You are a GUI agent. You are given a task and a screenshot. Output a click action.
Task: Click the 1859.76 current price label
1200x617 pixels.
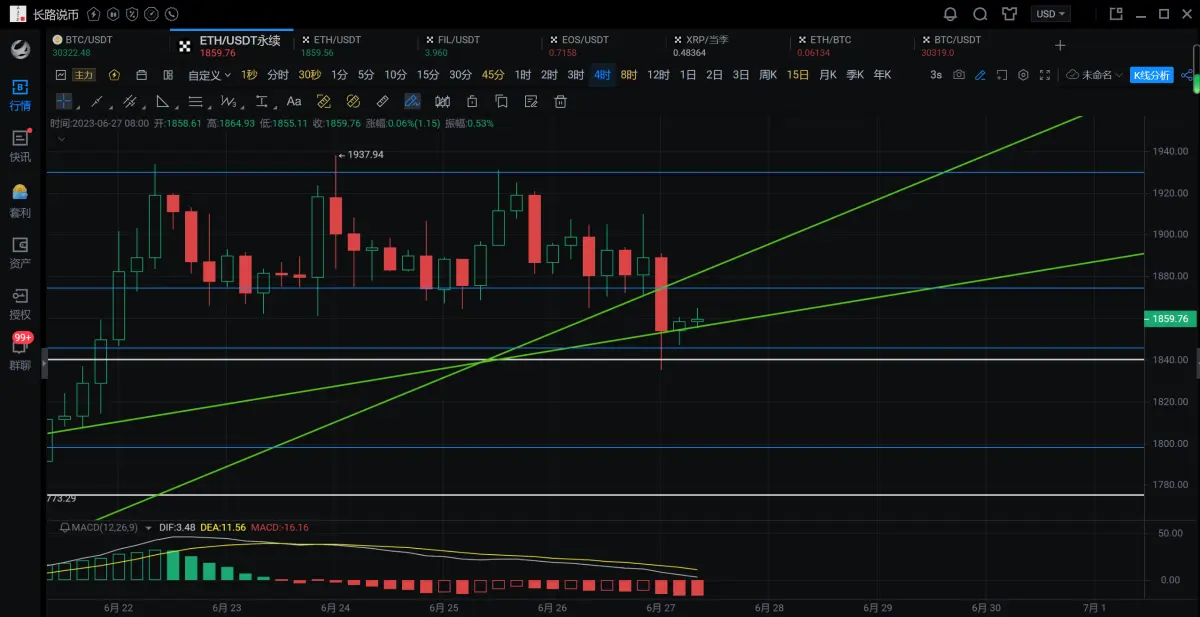[1170, 319]
